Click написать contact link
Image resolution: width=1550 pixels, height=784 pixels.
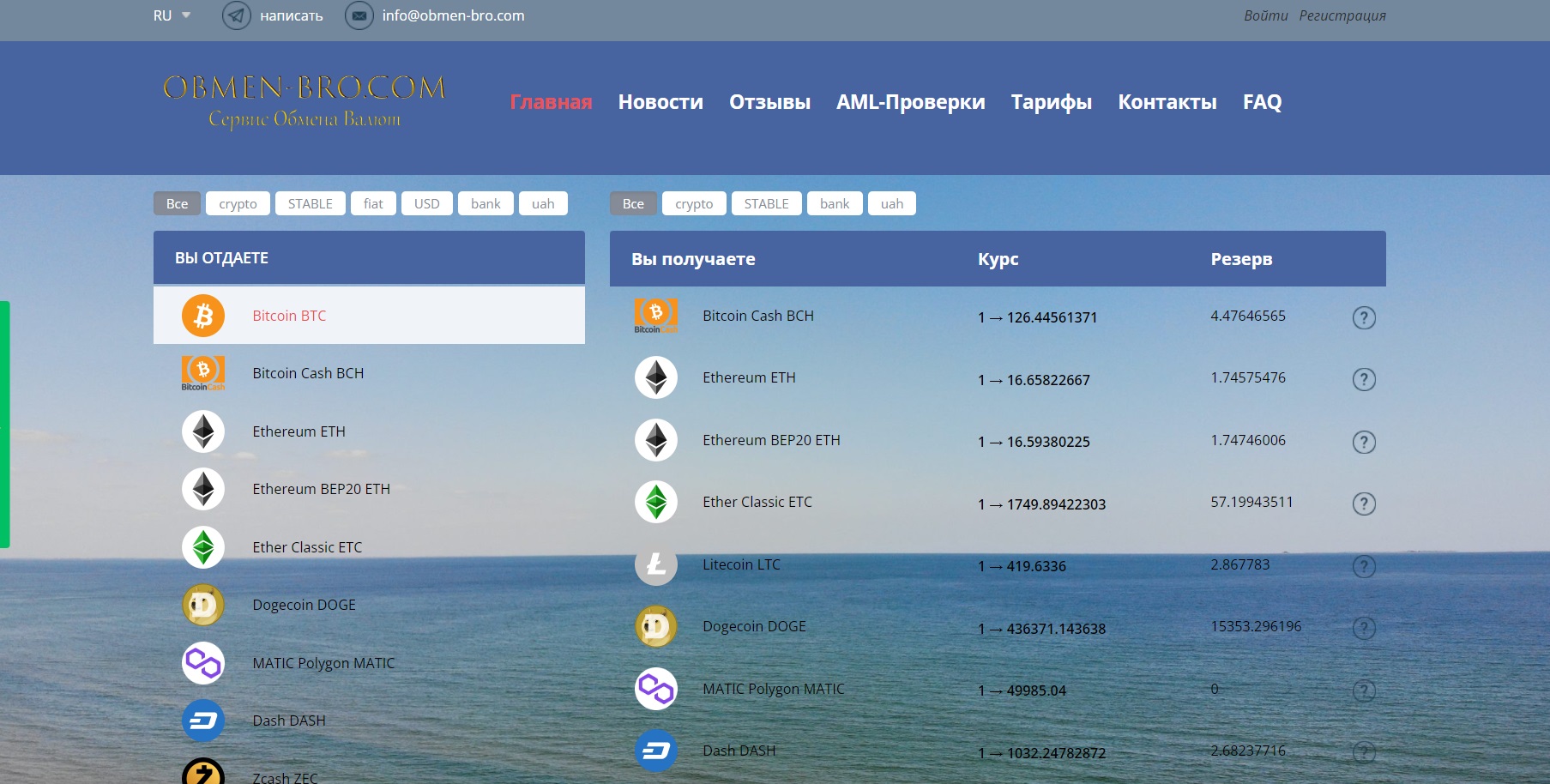[x=292, y=15]
